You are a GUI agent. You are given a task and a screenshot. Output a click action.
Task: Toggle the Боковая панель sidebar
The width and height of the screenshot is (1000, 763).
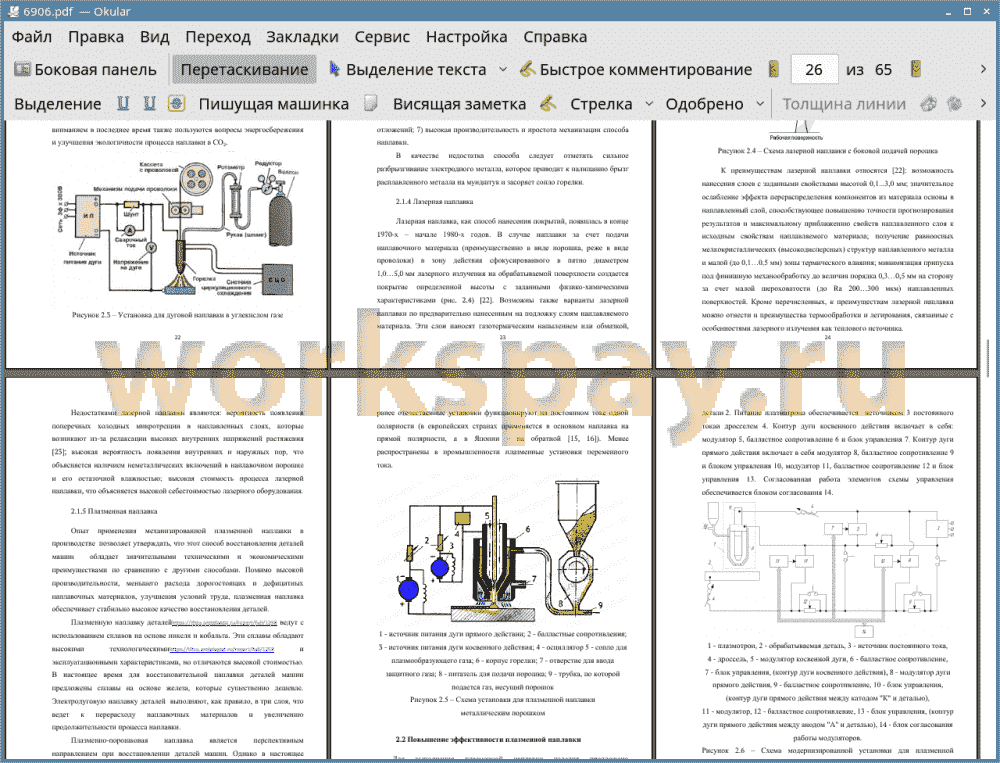point(85,70)
